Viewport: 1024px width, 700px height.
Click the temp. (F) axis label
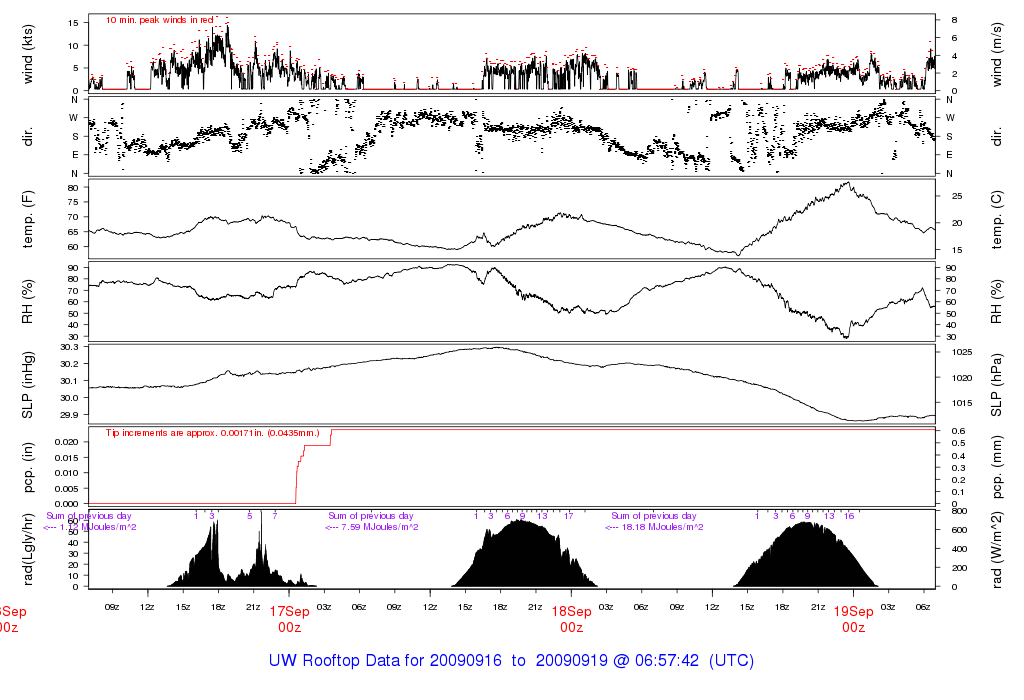coord(27,219)
